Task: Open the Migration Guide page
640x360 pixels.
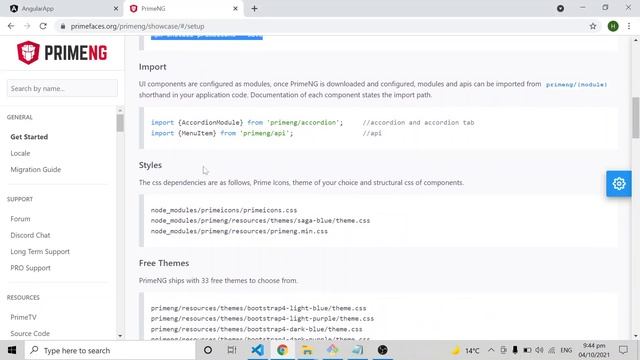Action: [36, 169]
